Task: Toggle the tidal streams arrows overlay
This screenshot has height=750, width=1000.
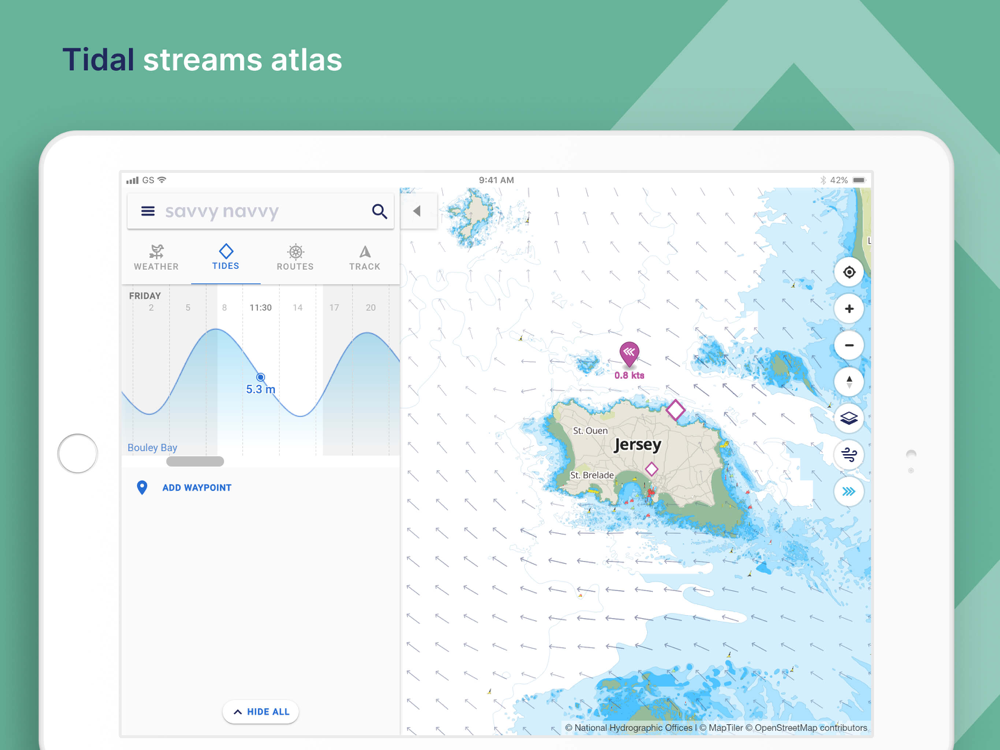Action: (849, 492)
